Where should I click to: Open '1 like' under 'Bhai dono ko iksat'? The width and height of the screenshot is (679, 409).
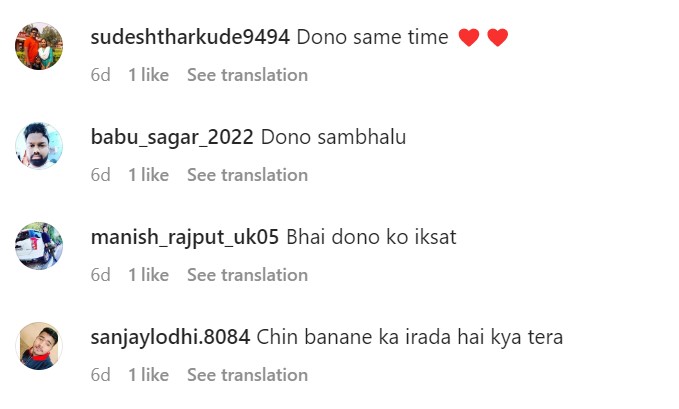point(148,275)
